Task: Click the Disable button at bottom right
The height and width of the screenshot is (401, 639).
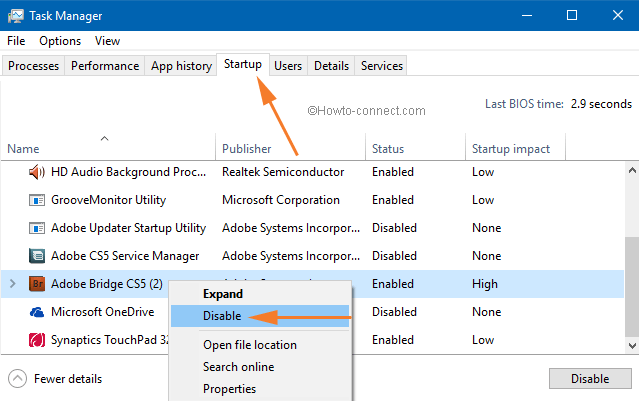Action: (x=590, y=379)
